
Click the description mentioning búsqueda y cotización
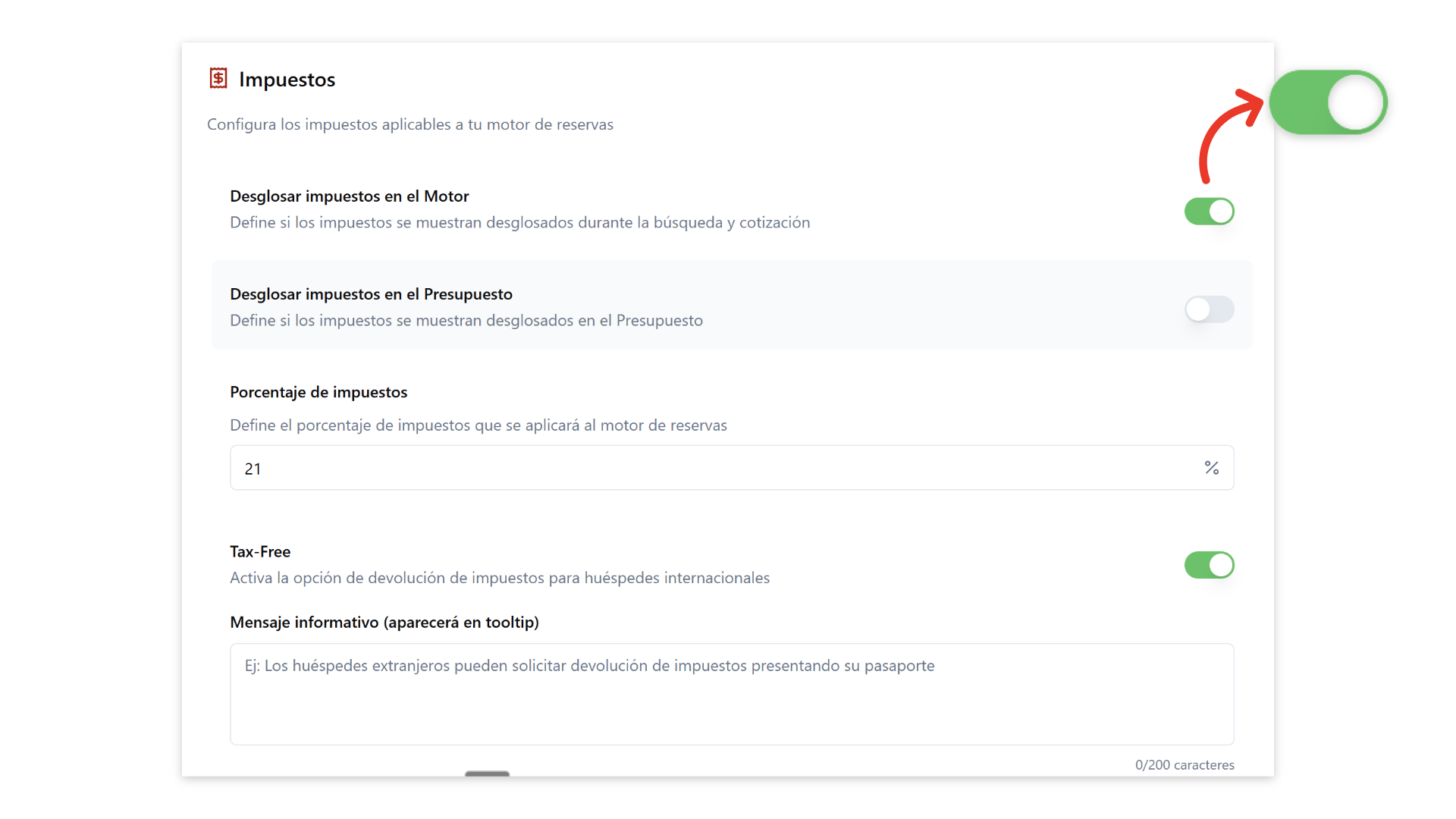[x=520, y=222]
